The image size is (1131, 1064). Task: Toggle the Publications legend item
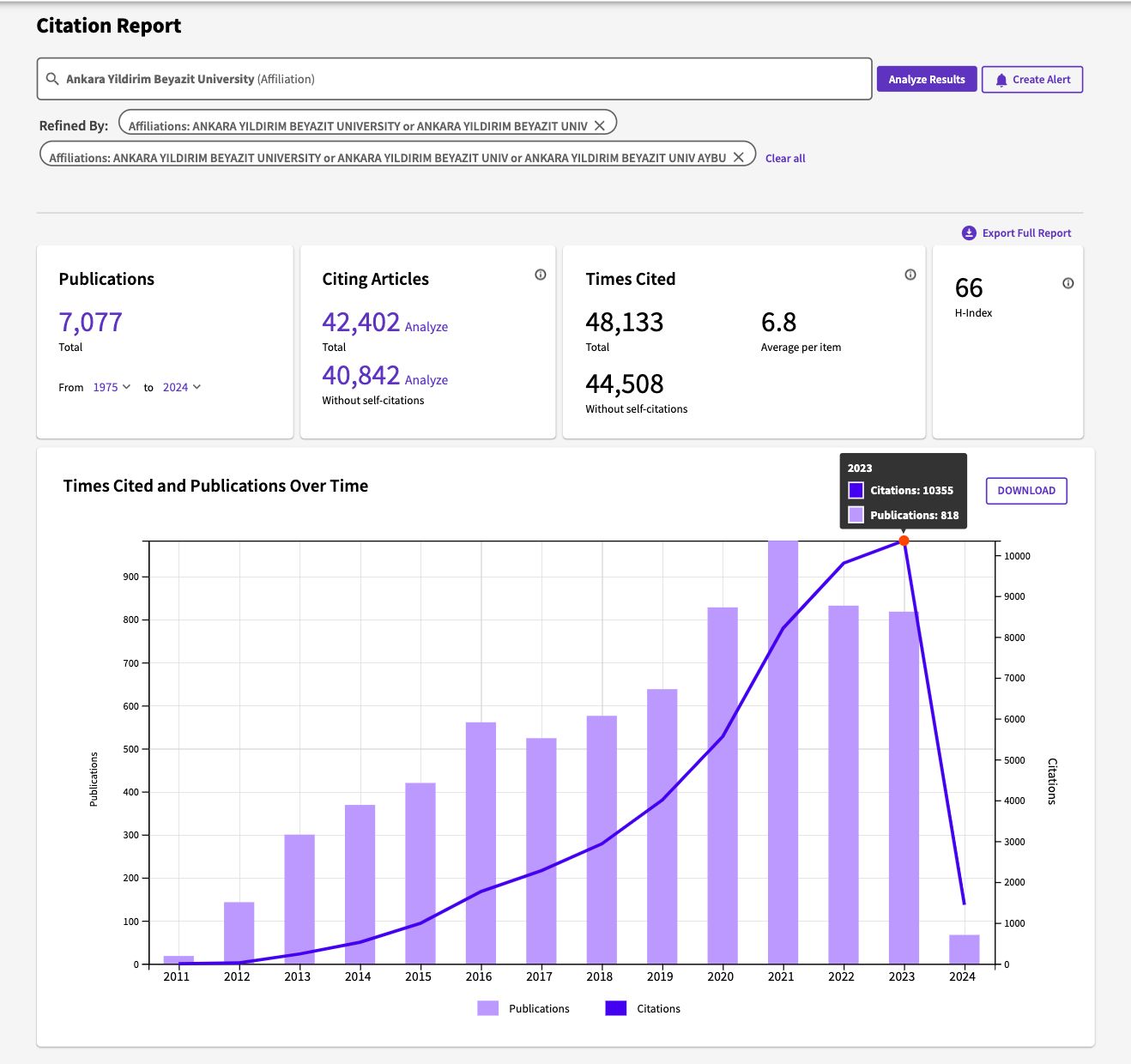click(523, 1008)
